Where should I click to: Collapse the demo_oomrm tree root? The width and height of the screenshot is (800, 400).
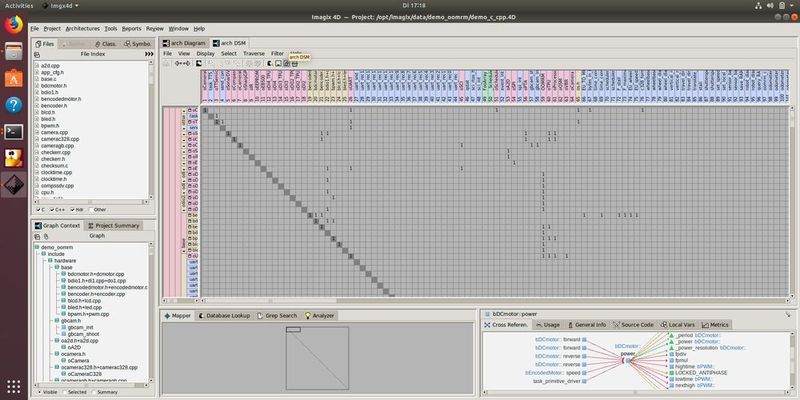[x=37, y=247]
